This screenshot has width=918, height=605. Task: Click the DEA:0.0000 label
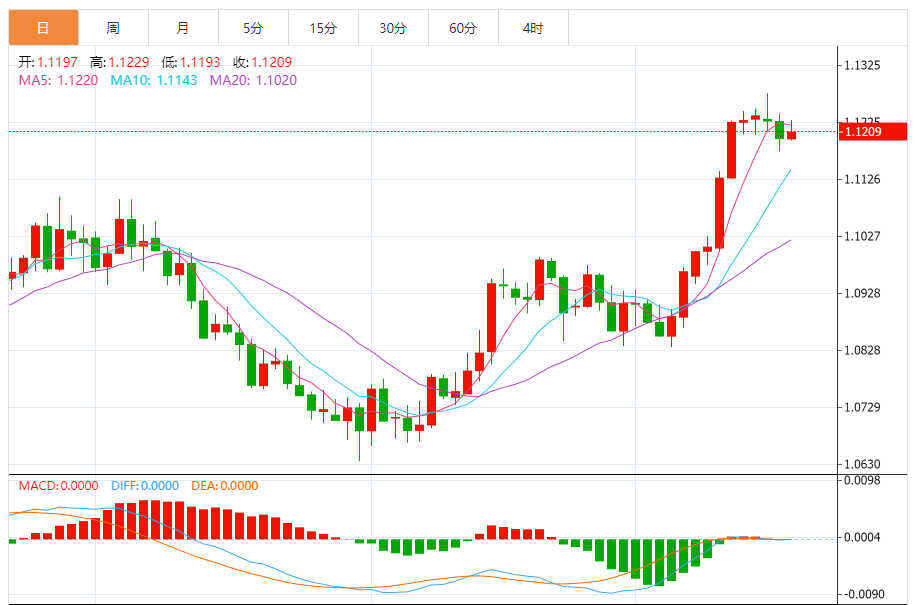pos(225,486)
